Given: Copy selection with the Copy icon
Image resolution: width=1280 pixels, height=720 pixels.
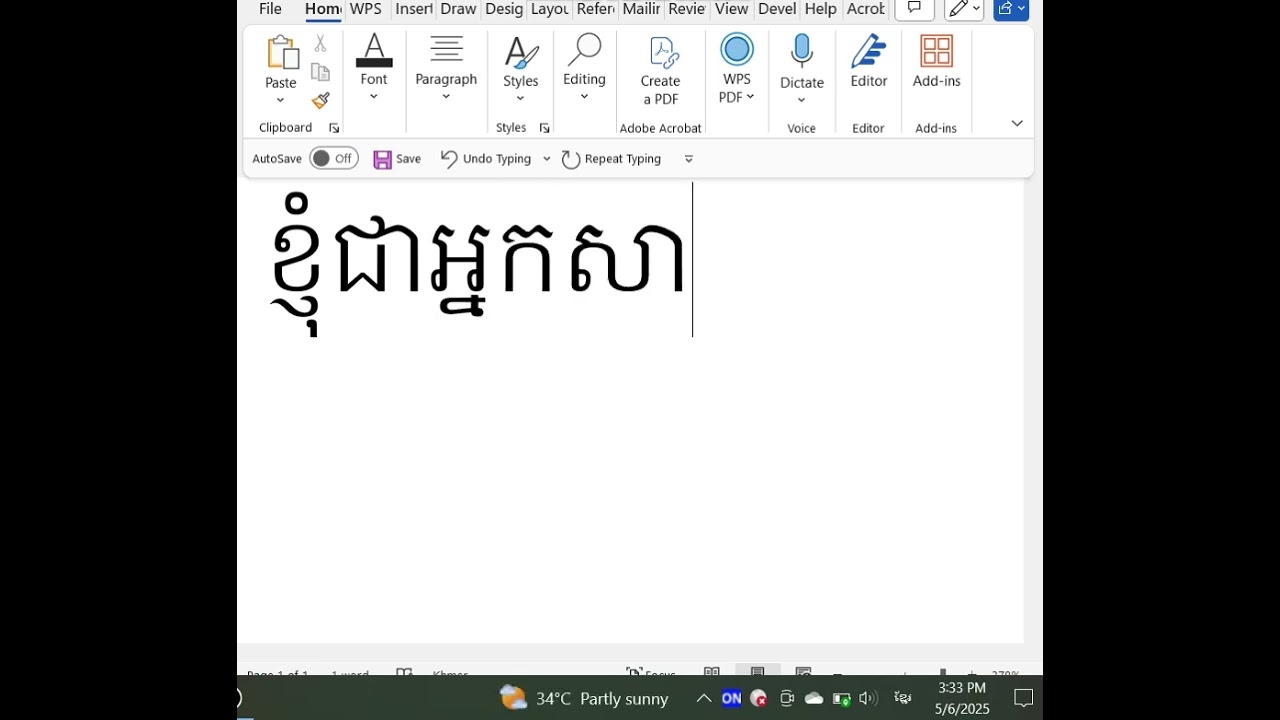Looking at the screenshot, I should 320,72.
